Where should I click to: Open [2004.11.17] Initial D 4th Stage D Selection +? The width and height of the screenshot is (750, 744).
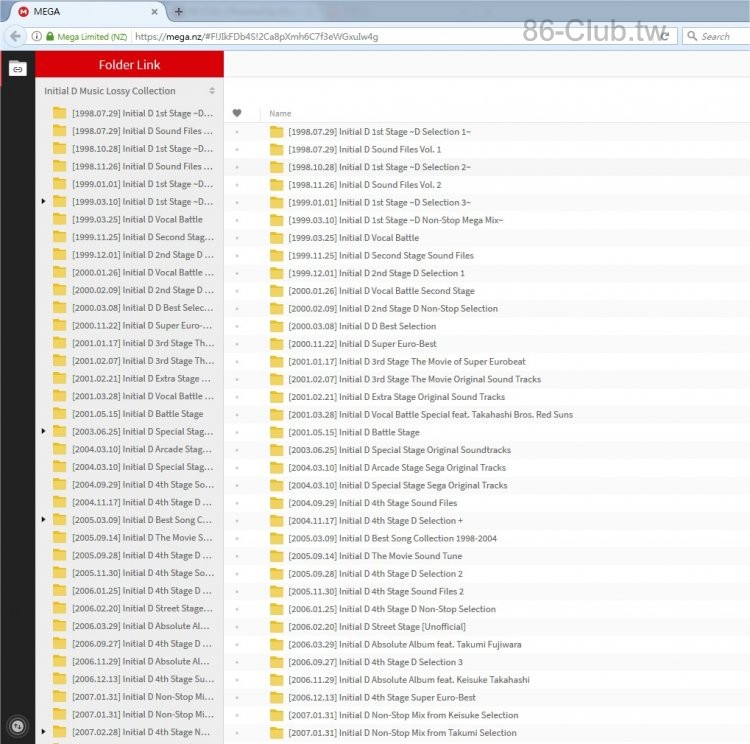(x=375, y=521)
